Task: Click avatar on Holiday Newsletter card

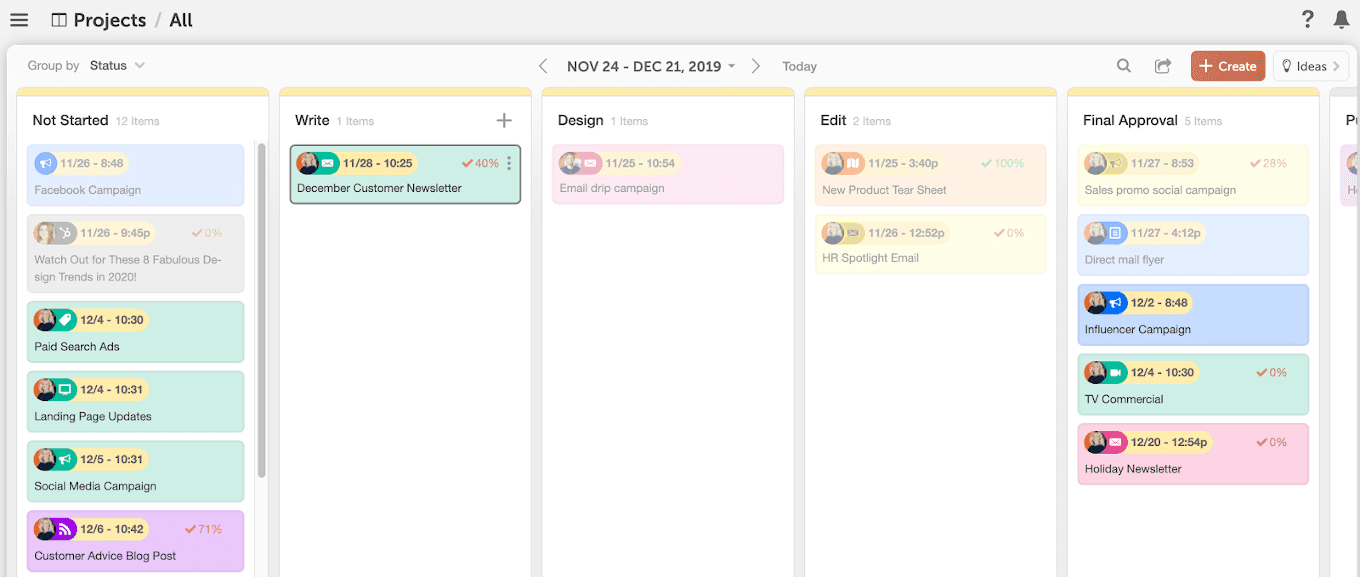Action: click(x=1095, y=442)
